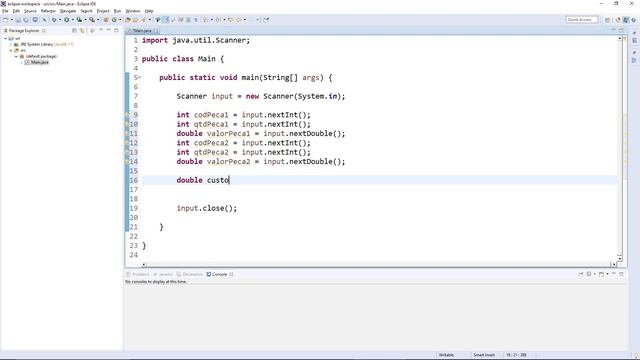
Task: Click the Debug bug toolbar icon
Action: coord(54,20)
